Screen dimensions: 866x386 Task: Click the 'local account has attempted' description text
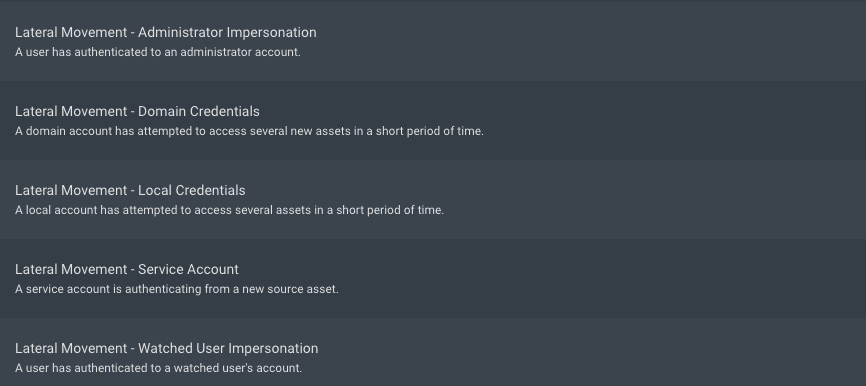229,210
